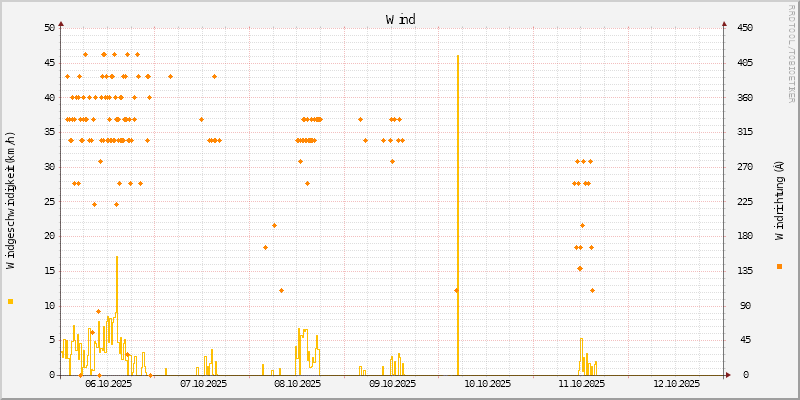Viewport: 800px width, 400px height.
Task: Click the yellow wind speed legend square
Action: point(10,301)
